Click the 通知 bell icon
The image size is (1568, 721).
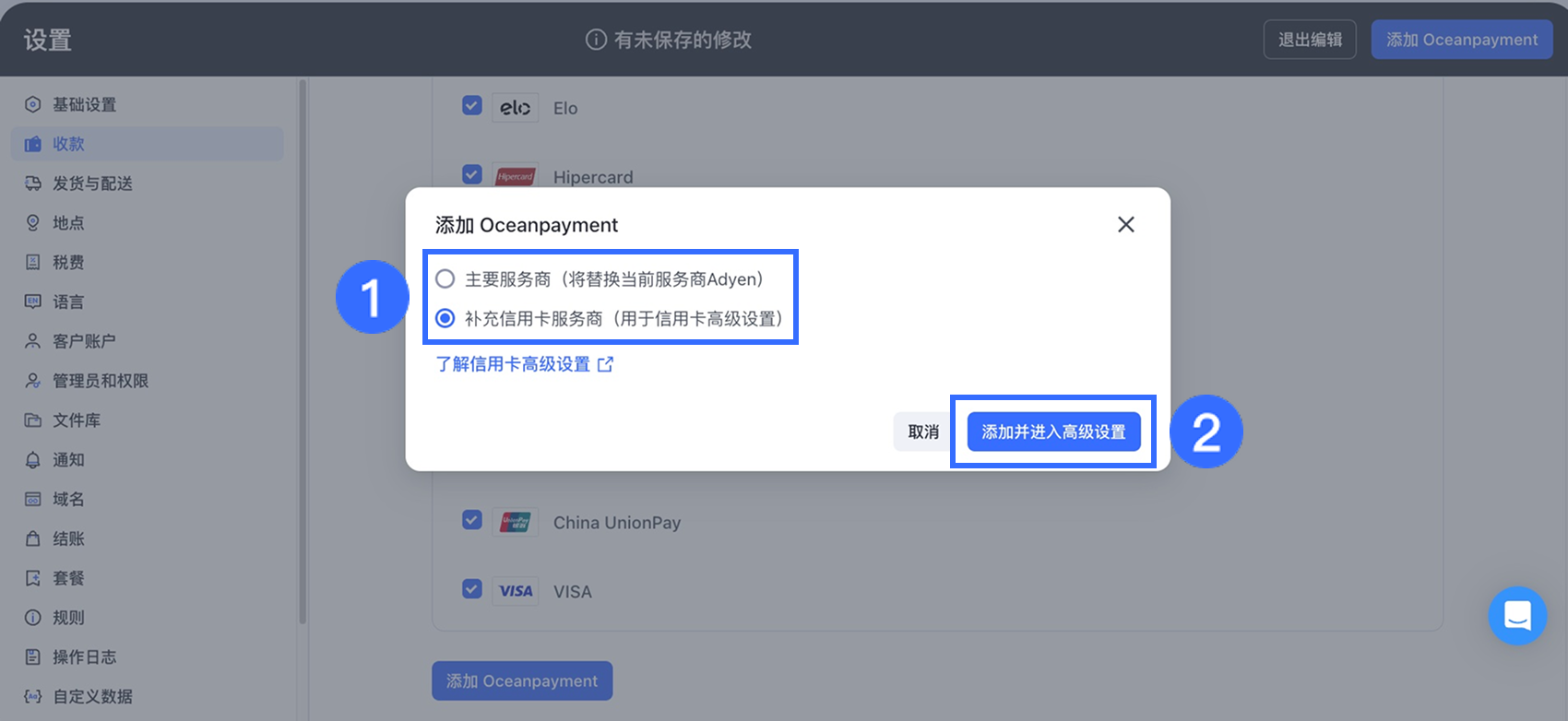[x=33, y=460]
